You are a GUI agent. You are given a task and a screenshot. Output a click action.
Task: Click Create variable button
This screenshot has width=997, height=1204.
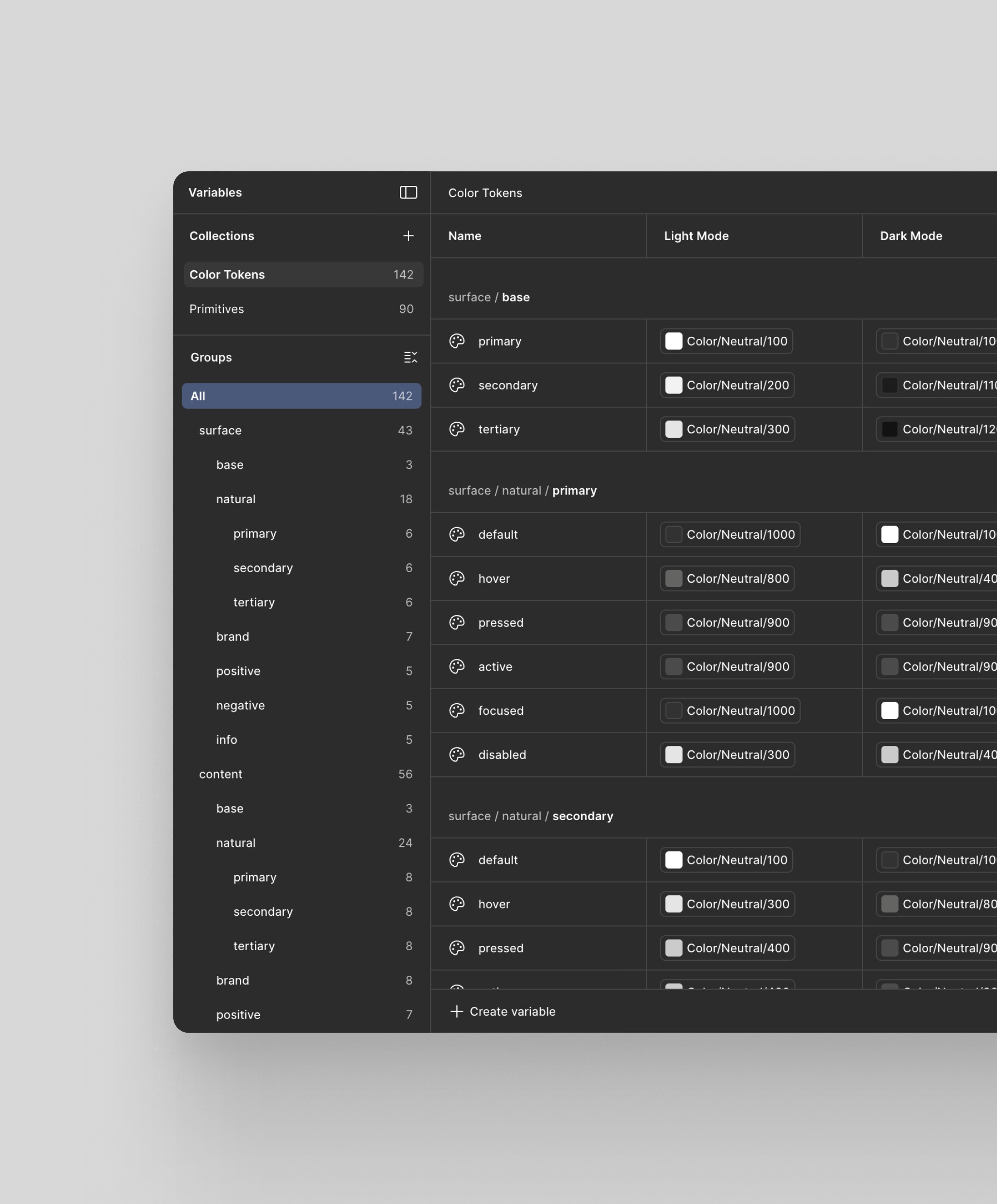(x=503, y=1011)
